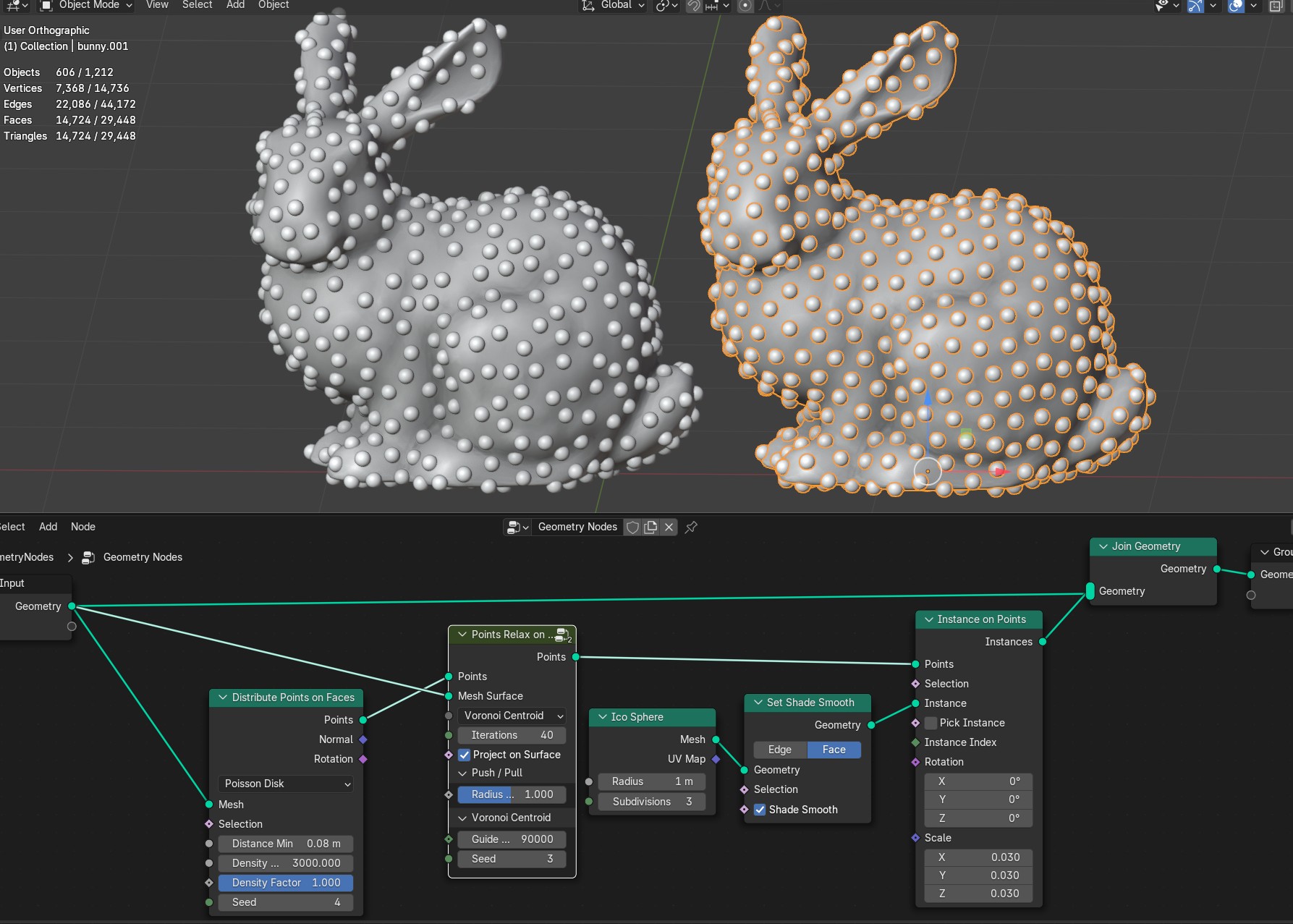The image size is (1293, 924).
Task: Click the Ico Sphere Mesh output socket
Action: [x=716, y=739]
